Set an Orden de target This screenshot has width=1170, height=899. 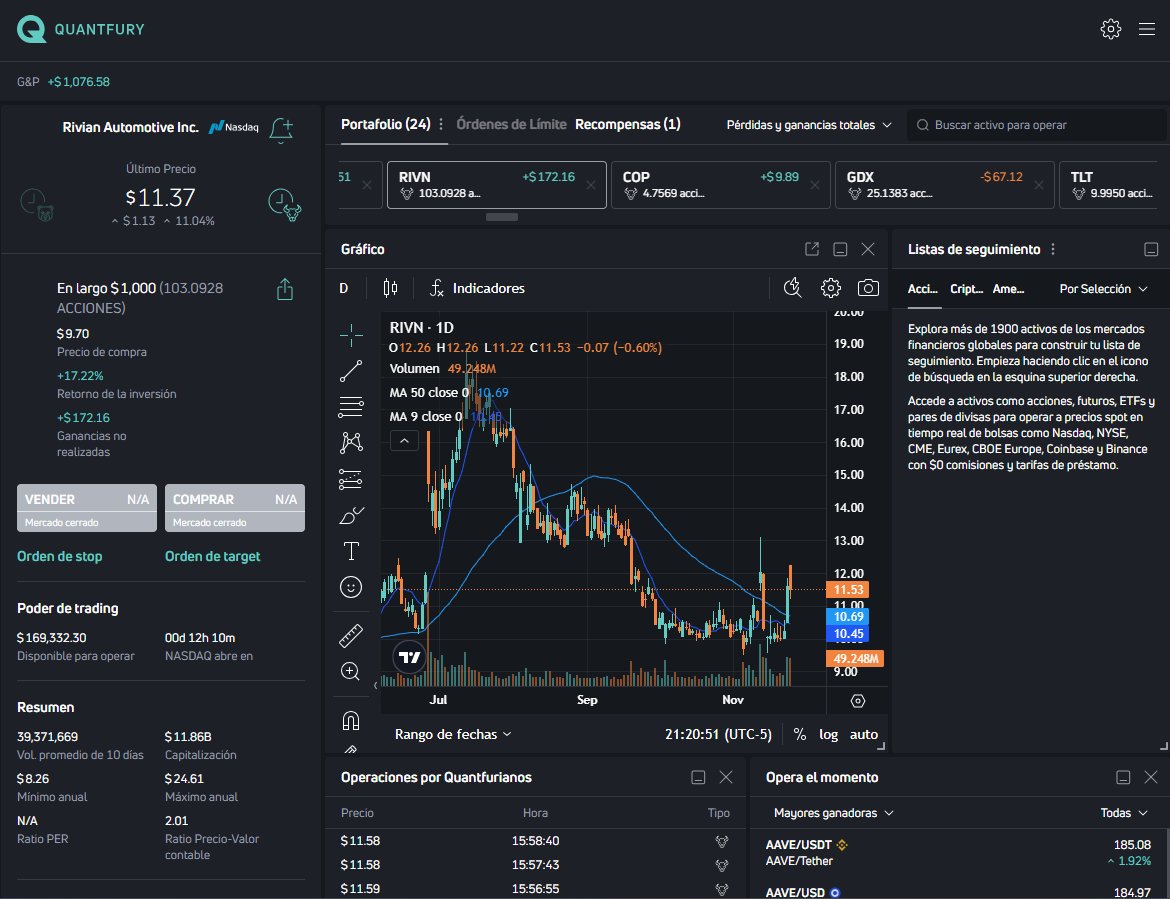[x=213, y=556]
